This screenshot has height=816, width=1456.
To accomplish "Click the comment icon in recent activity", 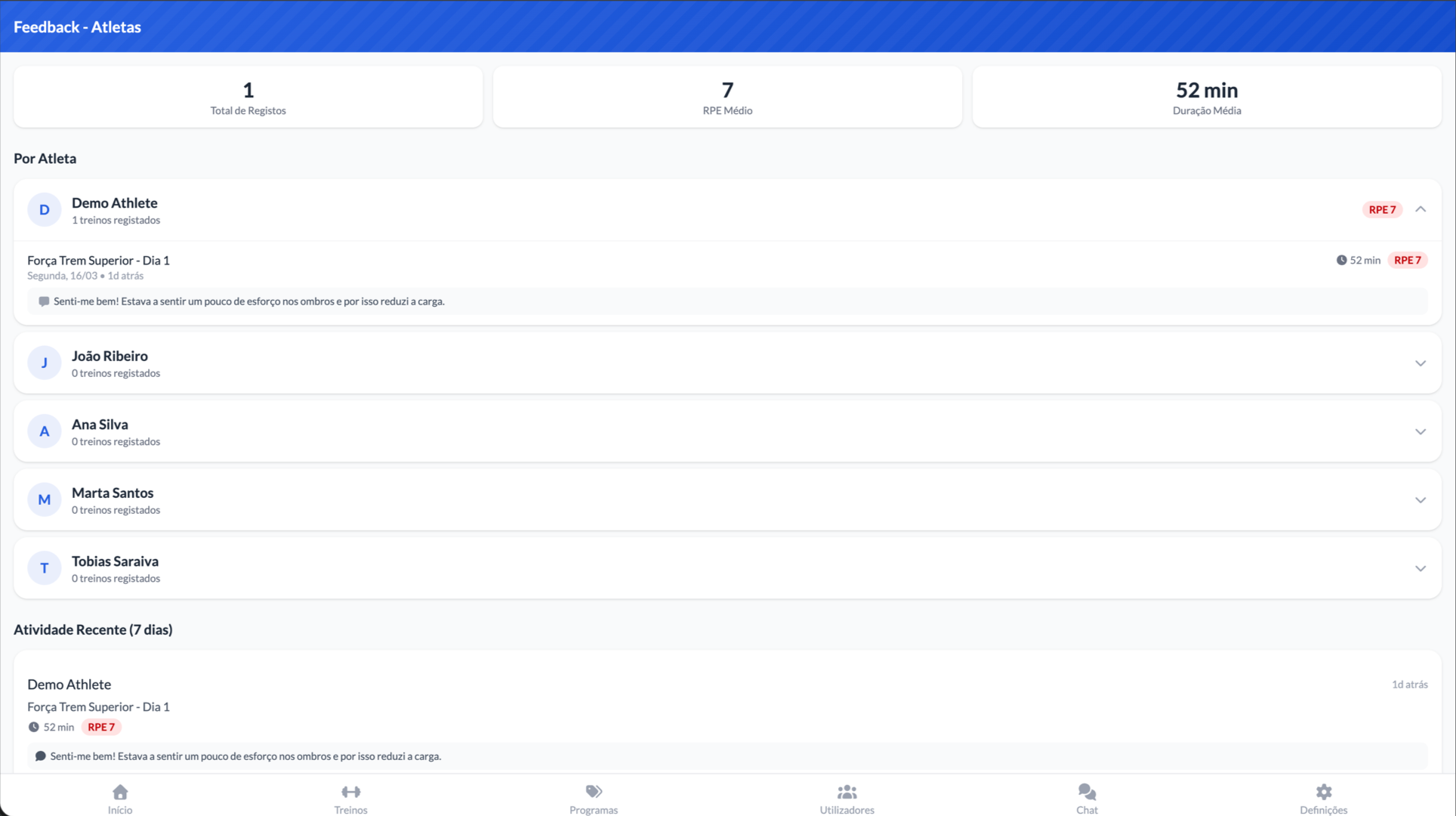I will 41,756.
